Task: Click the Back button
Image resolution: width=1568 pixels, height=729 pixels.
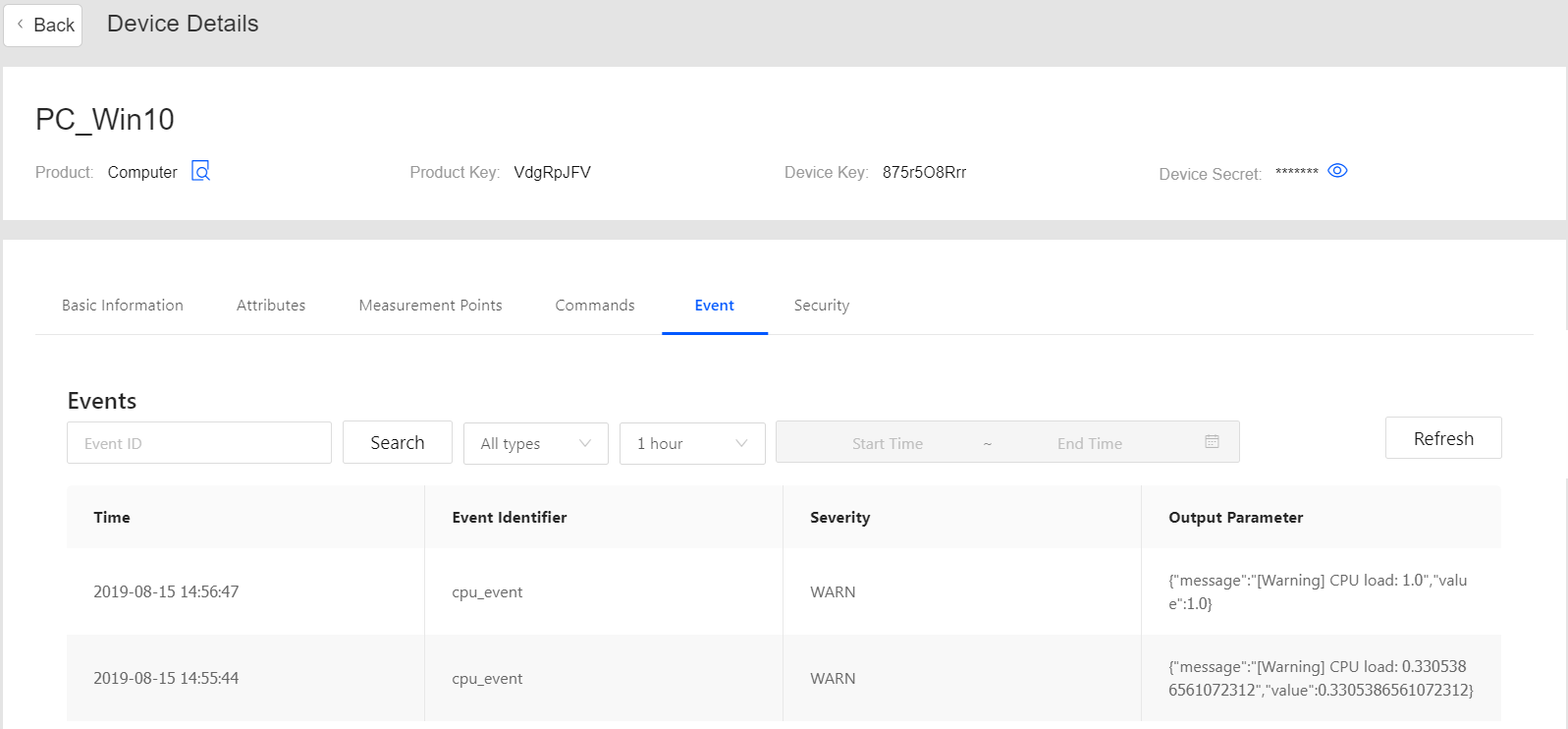Action: click(x=43, y=26)
